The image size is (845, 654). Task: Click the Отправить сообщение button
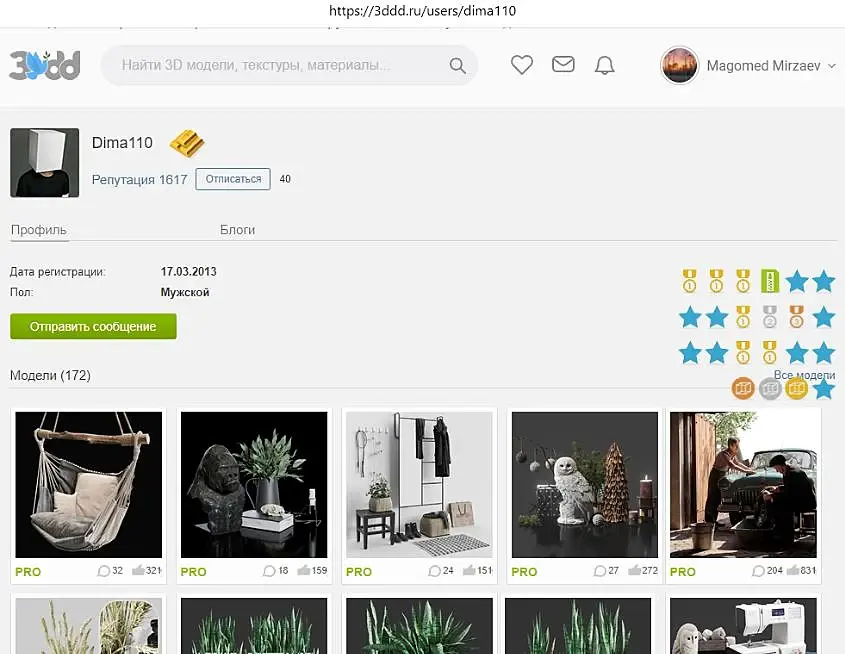pyautogui.click(x=93, y=326)
